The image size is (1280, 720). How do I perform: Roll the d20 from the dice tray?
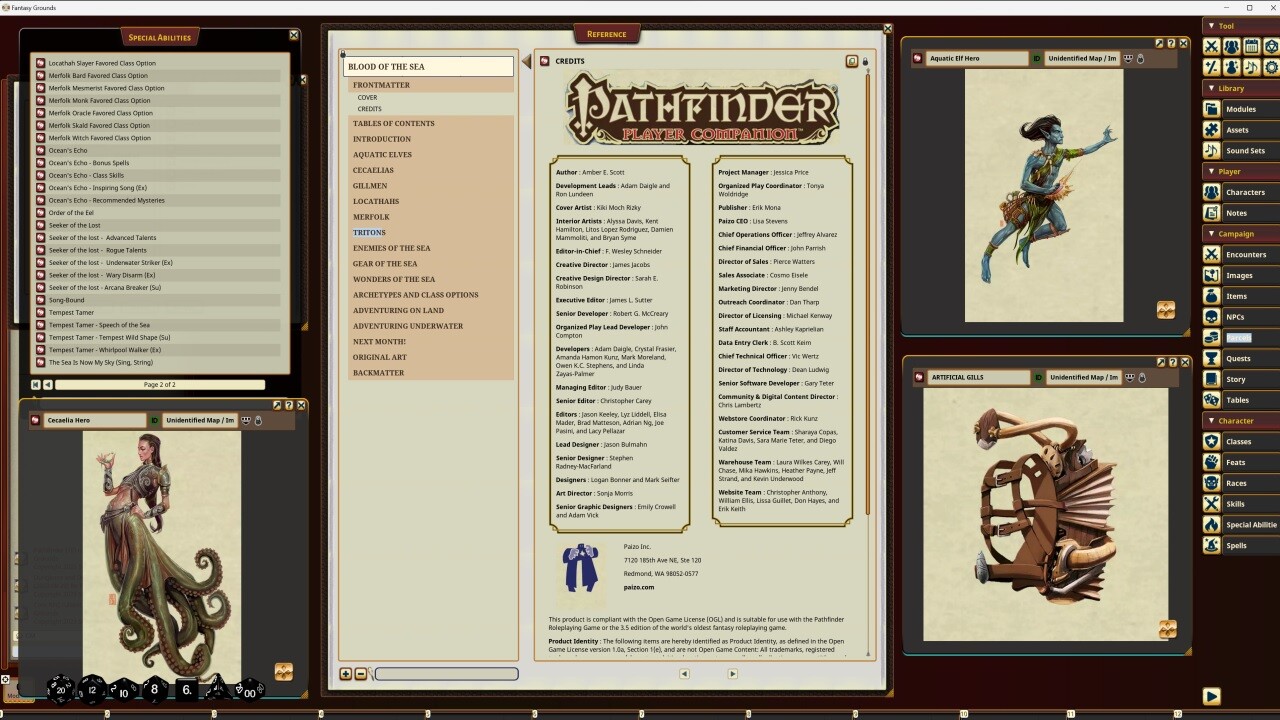61,688
